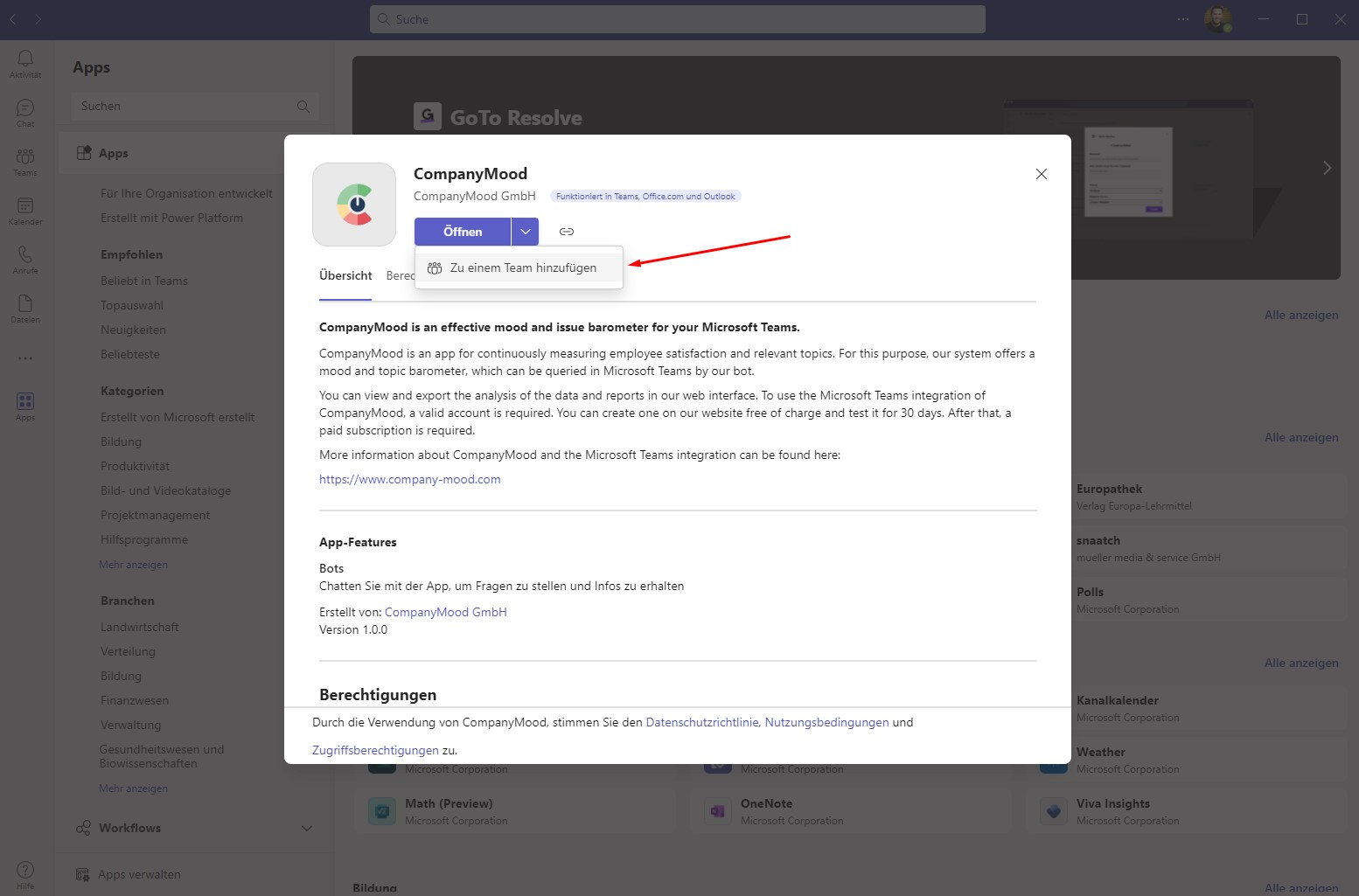The image size is (1359, 896).
Task: Select Landwirtschaft industry
Action: 140,627
